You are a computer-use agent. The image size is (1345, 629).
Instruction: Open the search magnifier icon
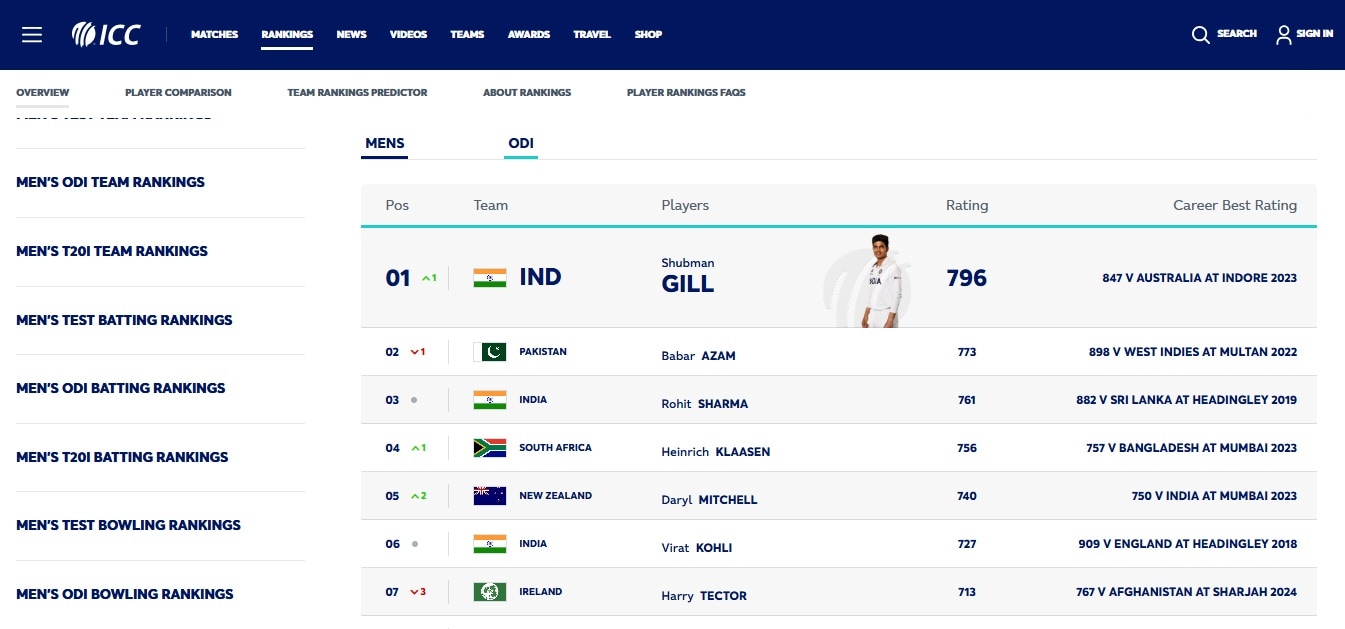click(1201, 35)
